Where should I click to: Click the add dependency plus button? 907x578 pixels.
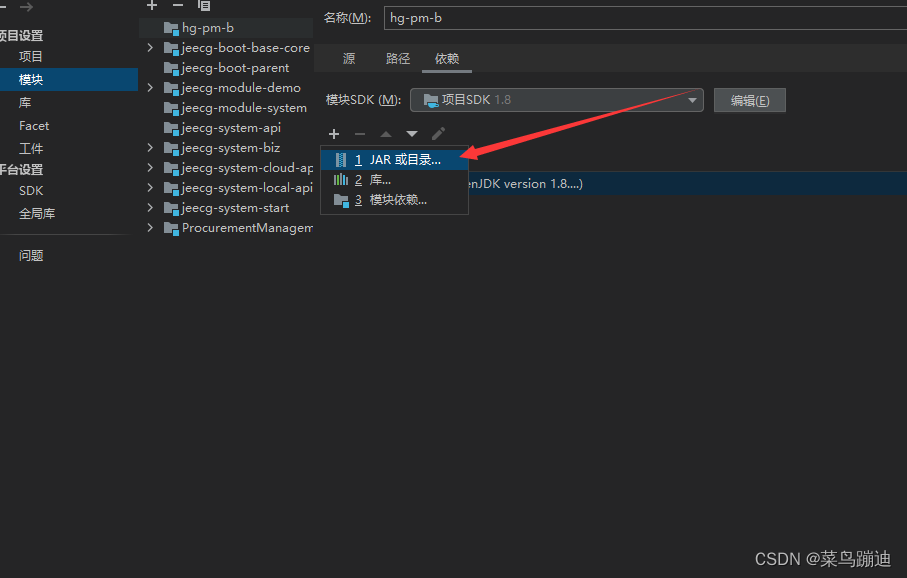334,134
